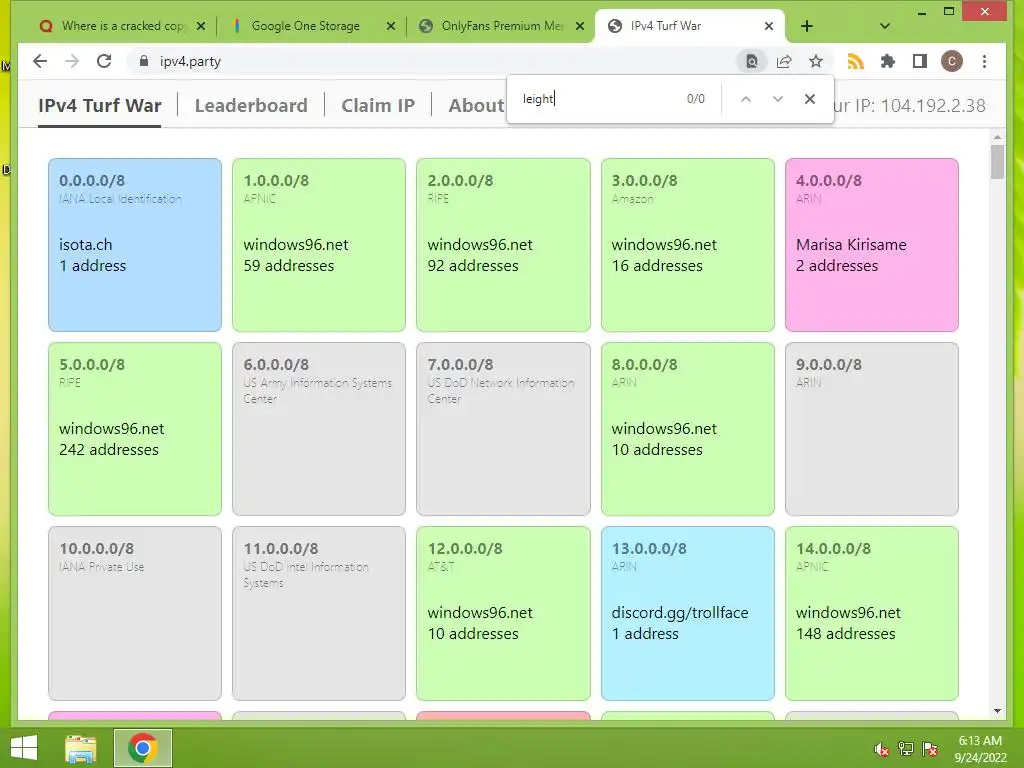Open the RSS feed extension icon
Screen dimensions: 1024x768
pyautogui.click(x=856, y=61)
